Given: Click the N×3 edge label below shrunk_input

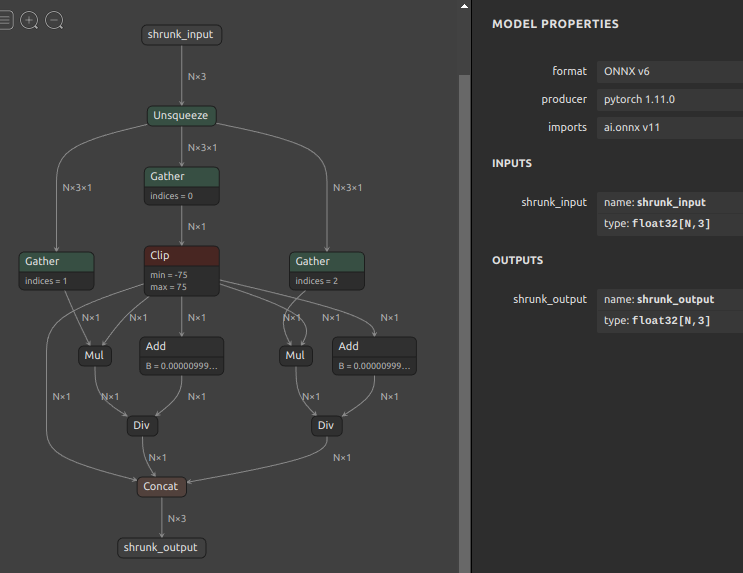Looking at the screenshot, I should pos(197,76).
